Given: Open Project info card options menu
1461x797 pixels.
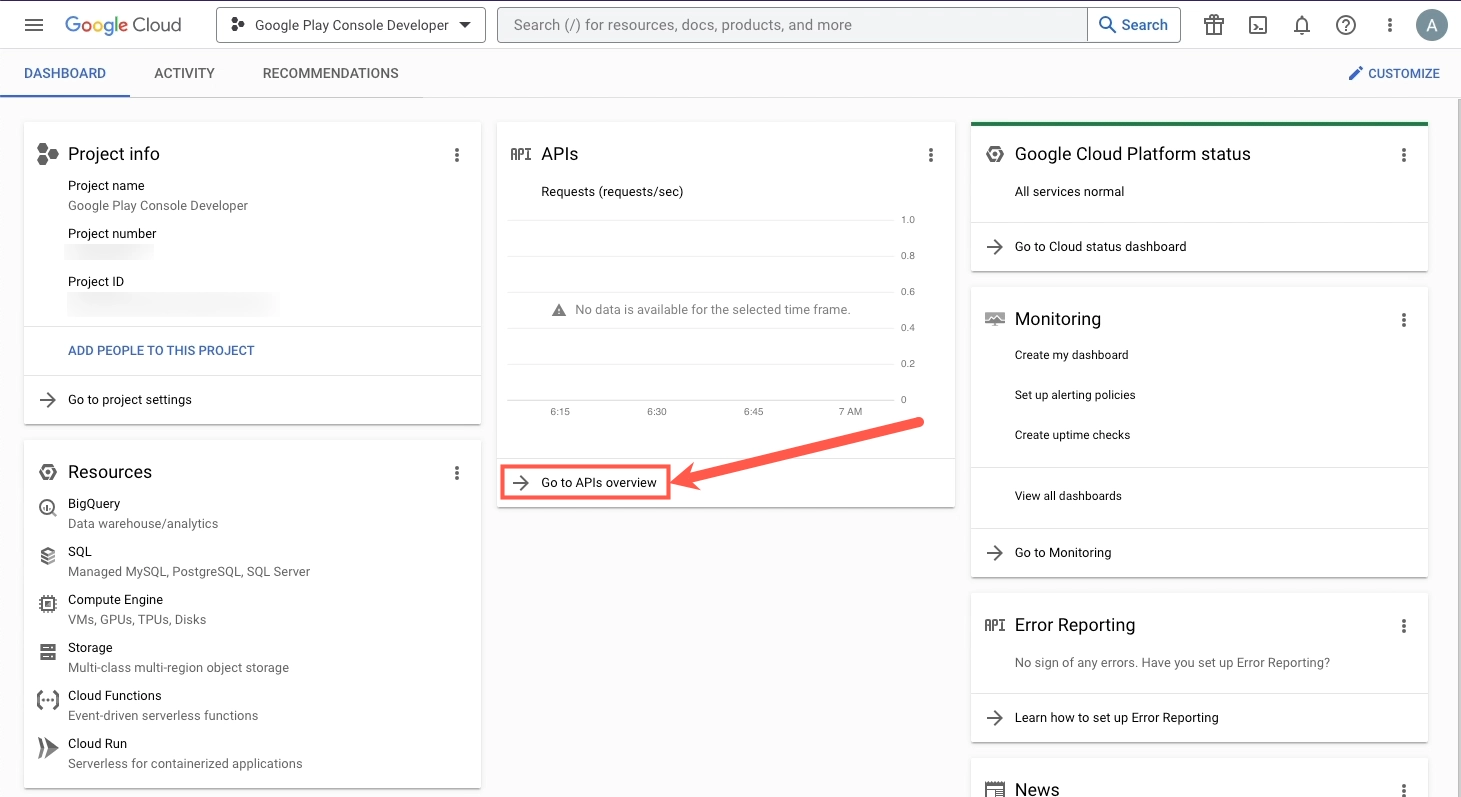Looking at the screenshot, I should pos(457,154).
